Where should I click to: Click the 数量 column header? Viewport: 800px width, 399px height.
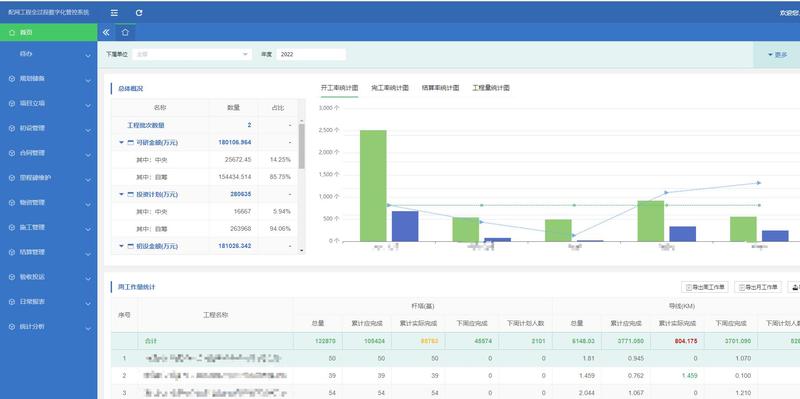[233, 108]
